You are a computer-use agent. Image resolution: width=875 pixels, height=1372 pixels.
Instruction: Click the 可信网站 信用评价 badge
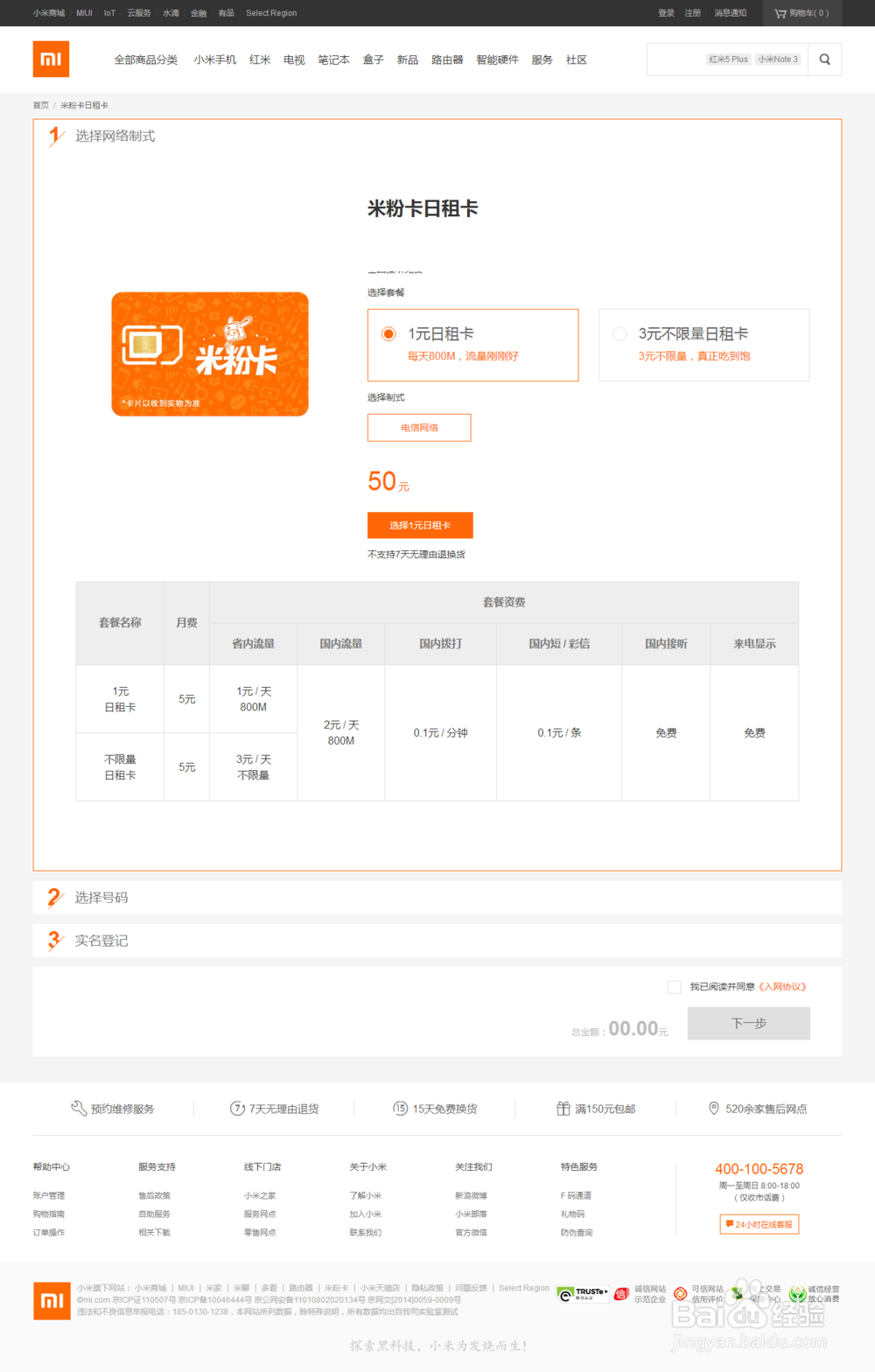(x=698, y=1294)
